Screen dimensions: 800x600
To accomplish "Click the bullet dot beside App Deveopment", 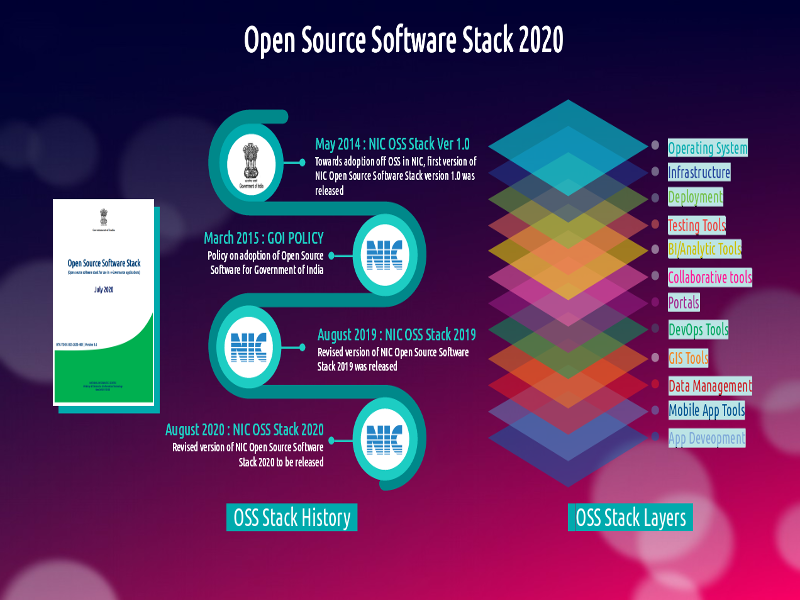I will [655, 436].
